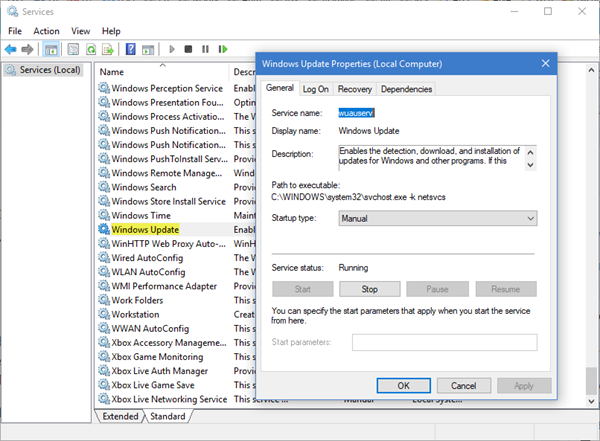Image resolution: width=600 pixels, height=441 pixels.
Task: Switch to the Log On tab
Action: 315,89
